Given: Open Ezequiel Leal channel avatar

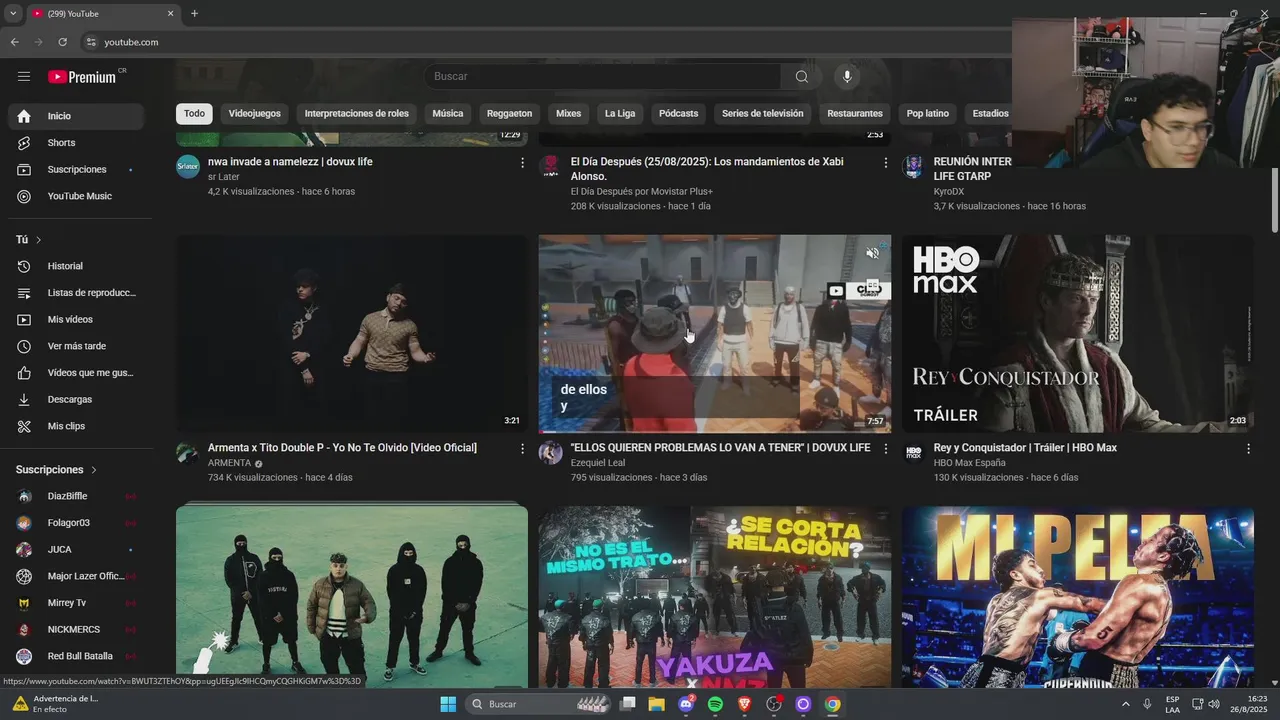Looking at the screenshot, I should click(550, 453).
